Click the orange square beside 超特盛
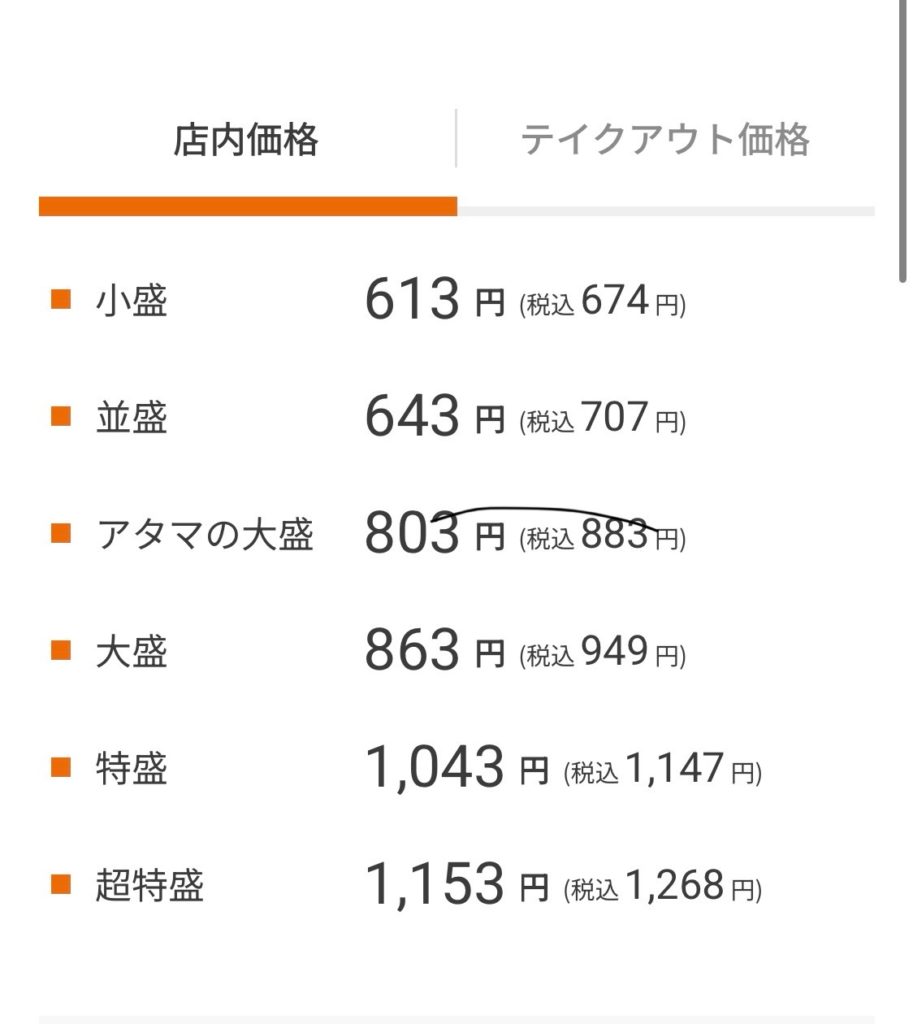The image size is (913, 1024). tap(61, 885)
